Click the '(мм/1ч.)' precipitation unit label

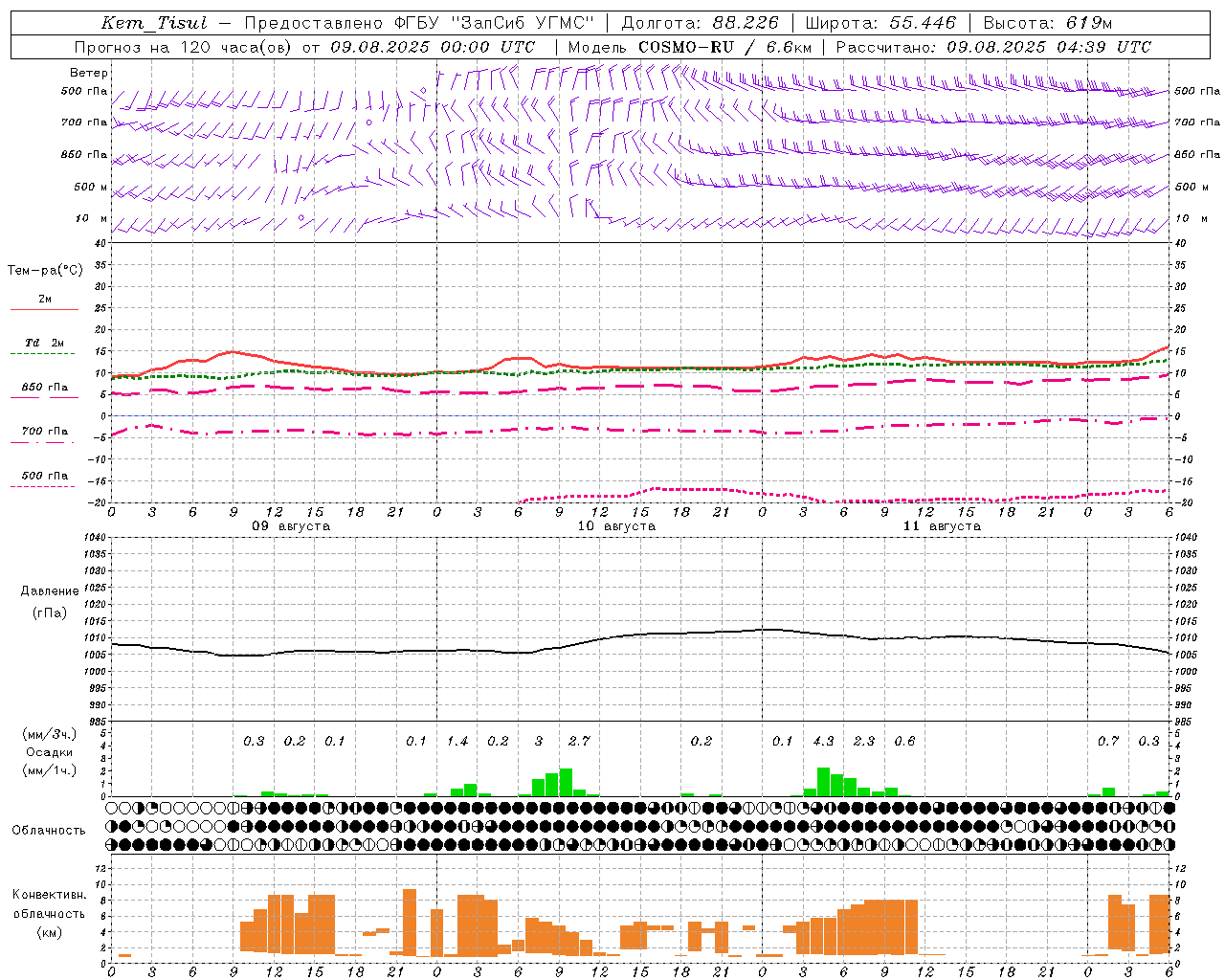(x=50, y=770)
